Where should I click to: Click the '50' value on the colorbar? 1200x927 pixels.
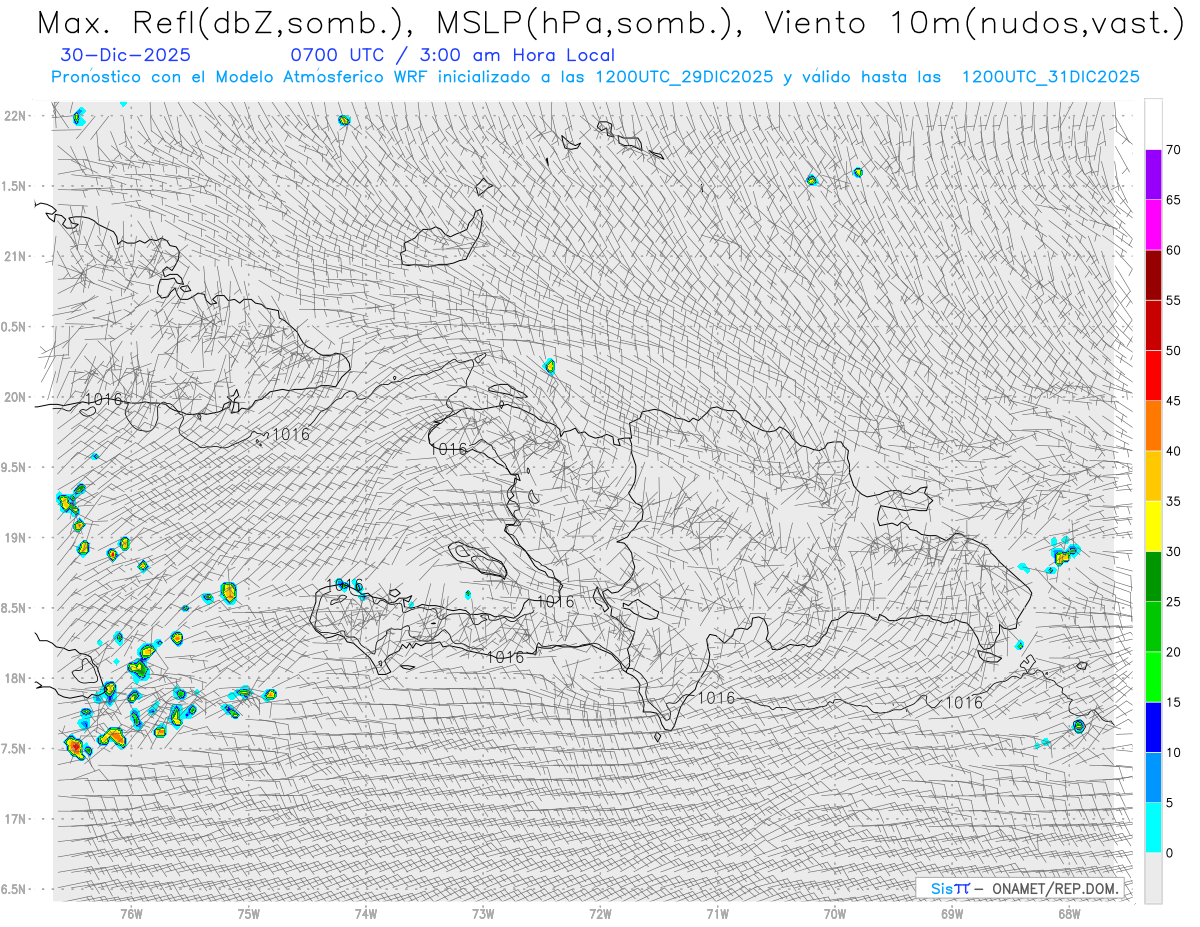(x=1173, y=351)
